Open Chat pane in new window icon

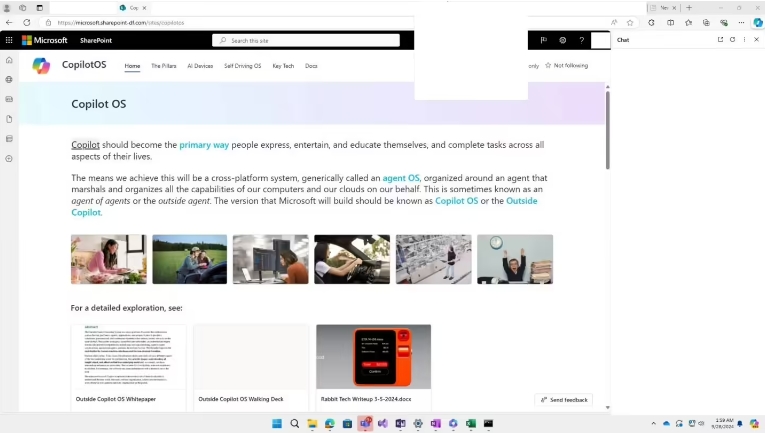tap(720, 39)
